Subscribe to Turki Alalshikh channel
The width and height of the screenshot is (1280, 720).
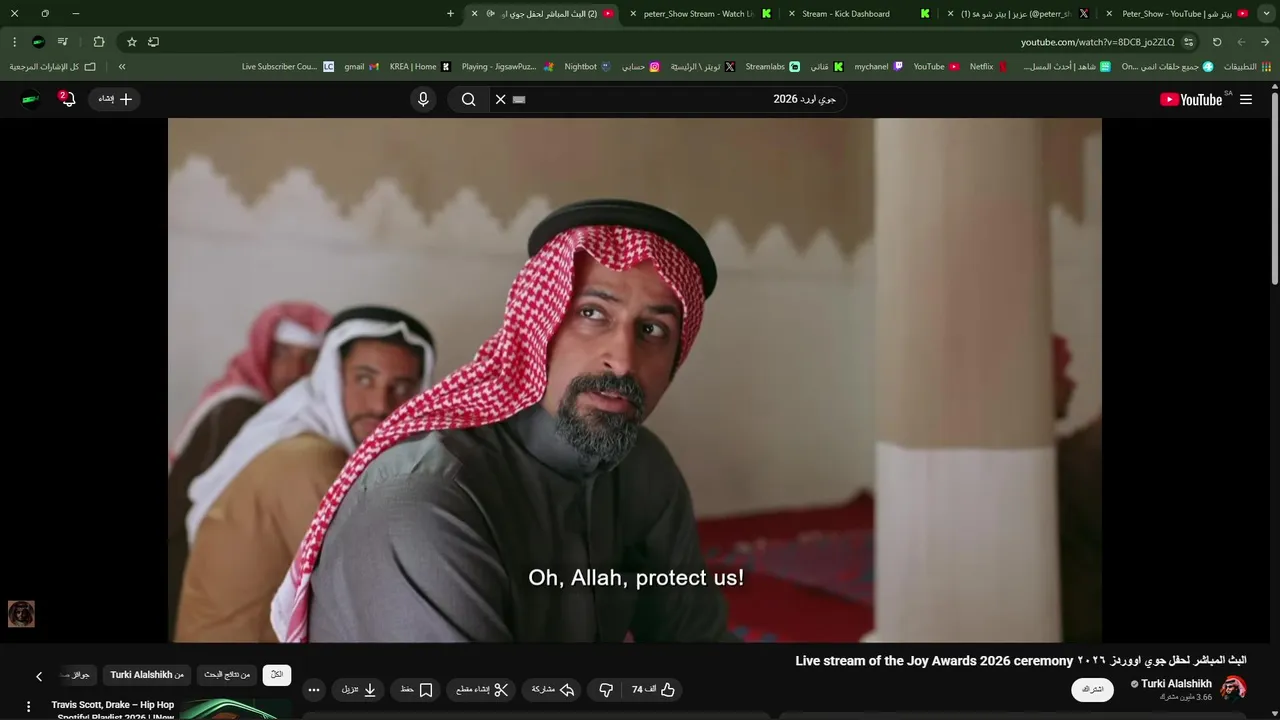(1092, 690)
